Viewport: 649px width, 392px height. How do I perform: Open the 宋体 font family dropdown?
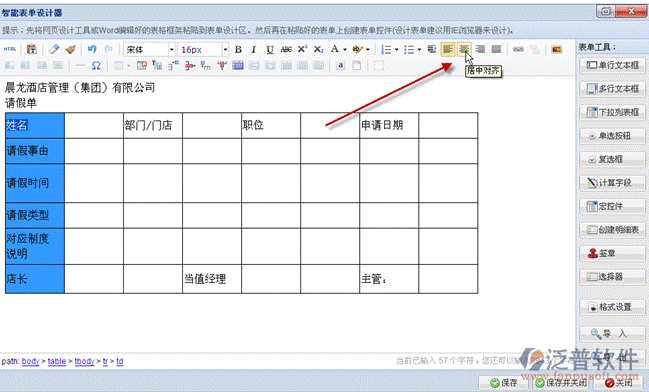(149, 49)
